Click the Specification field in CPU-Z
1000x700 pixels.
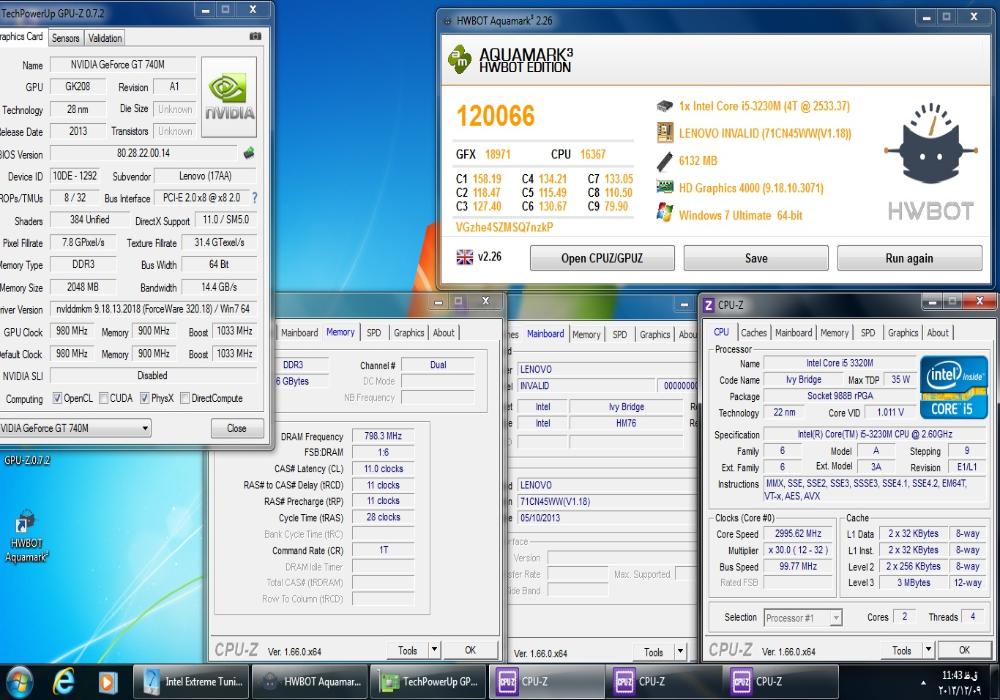point(875,434)
